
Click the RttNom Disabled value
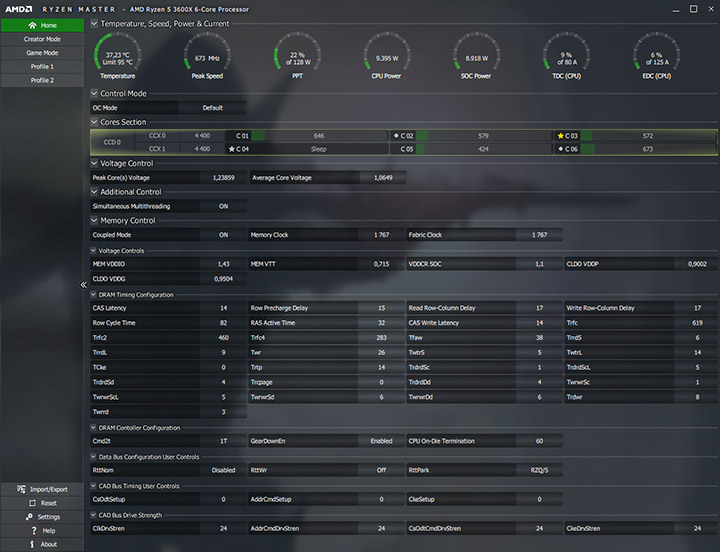pos(223,470)
